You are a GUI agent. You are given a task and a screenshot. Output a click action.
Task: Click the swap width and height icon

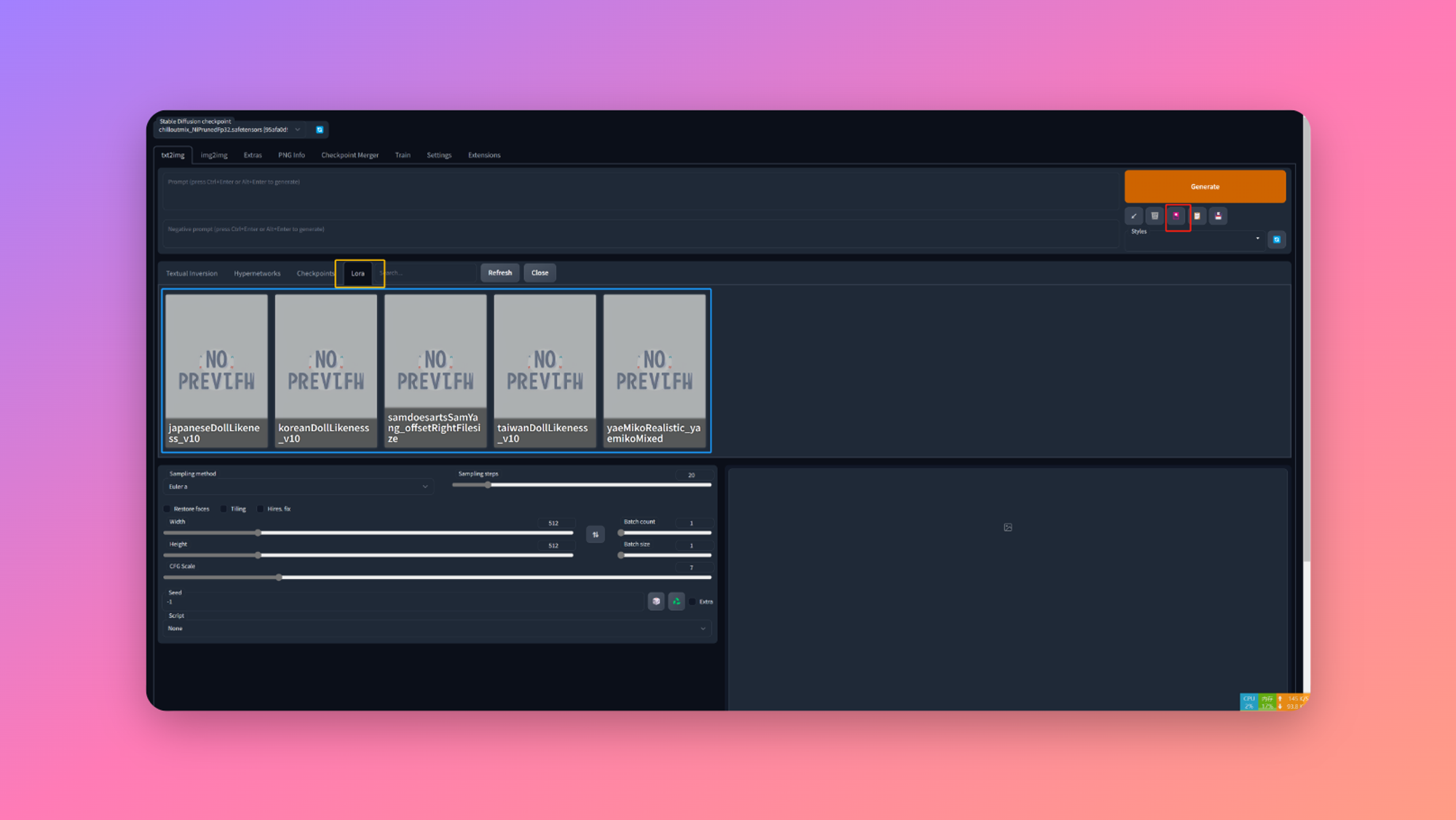pos(595,535)
